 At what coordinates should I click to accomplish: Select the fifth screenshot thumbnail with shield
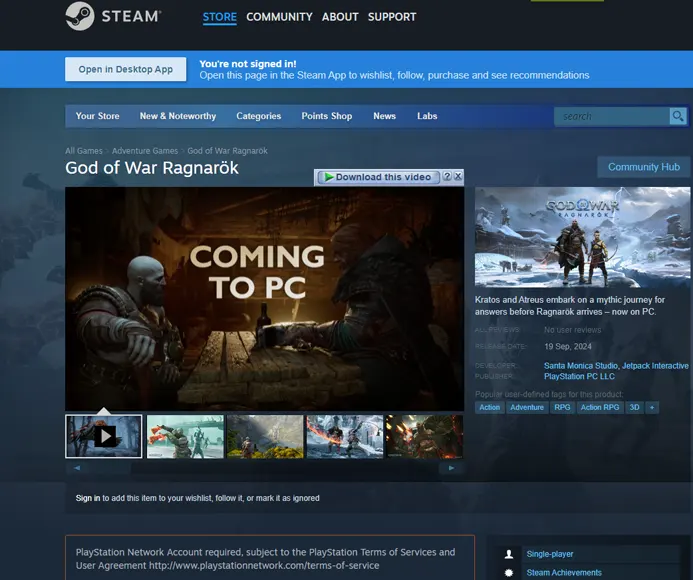pos(425,436)
